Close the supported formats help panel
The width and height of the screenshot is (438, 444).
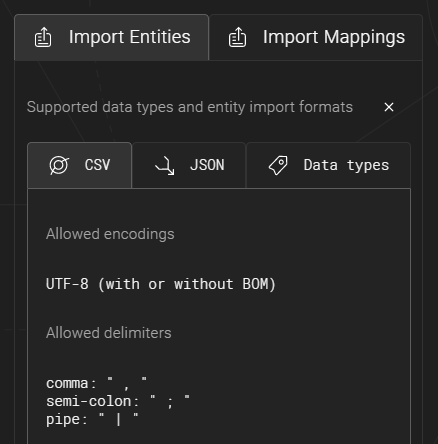[389, 107]
